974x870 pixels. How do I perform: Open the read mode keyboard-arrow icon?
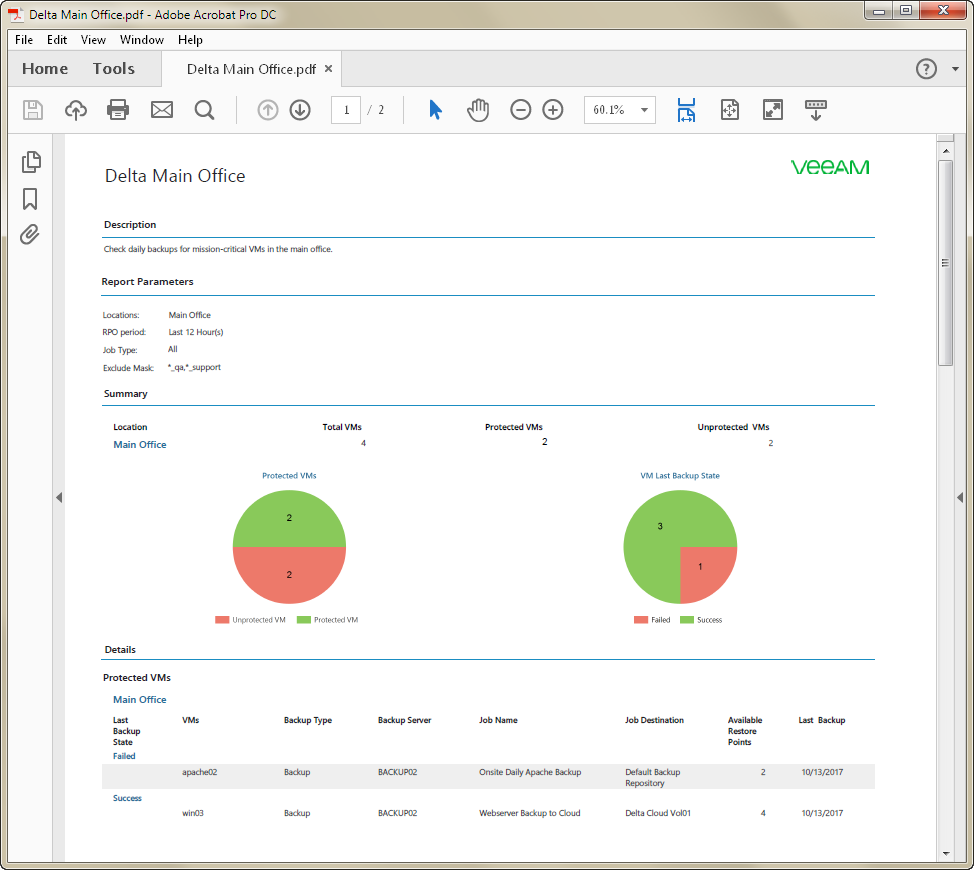click(x=816, y=110)
